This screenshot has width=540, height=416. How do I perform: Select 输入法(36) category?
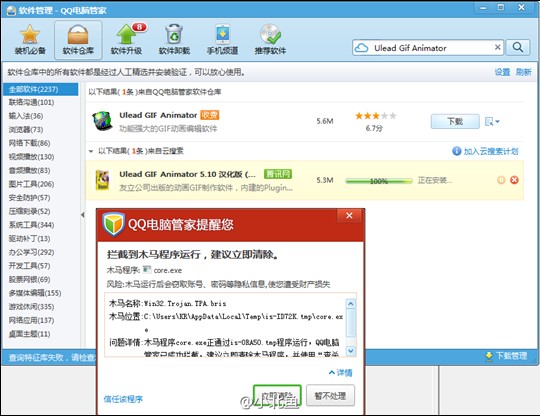[26, 116]
